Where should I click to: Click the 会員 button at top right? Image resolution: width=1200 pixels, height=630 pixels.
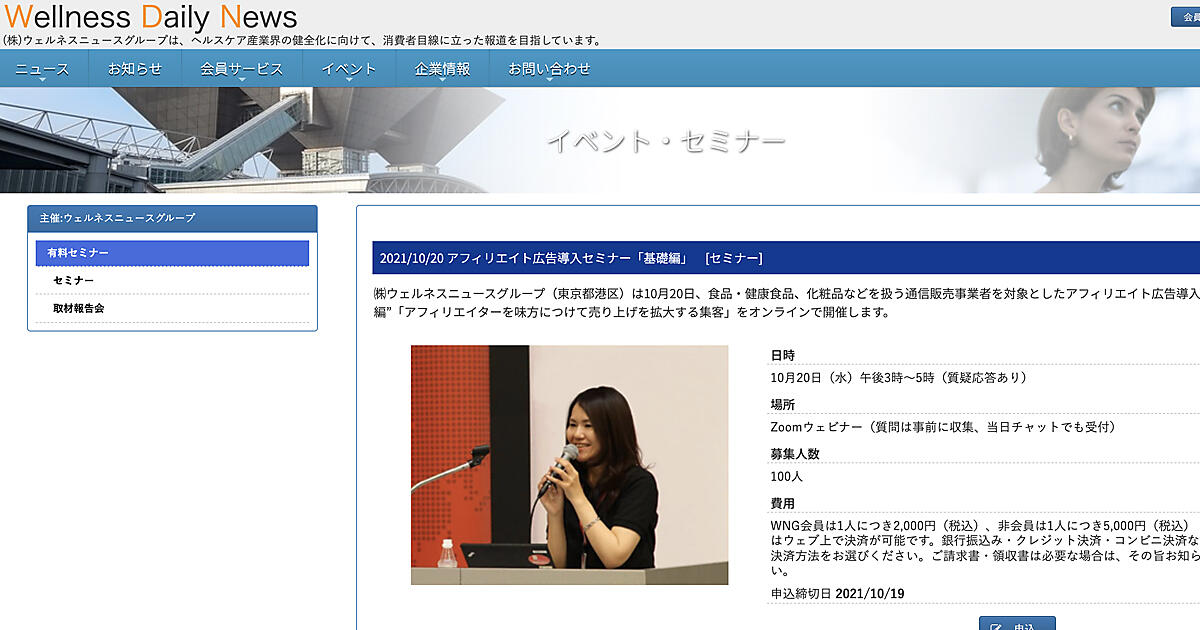pyautogui.click(x=1188, y=17)
